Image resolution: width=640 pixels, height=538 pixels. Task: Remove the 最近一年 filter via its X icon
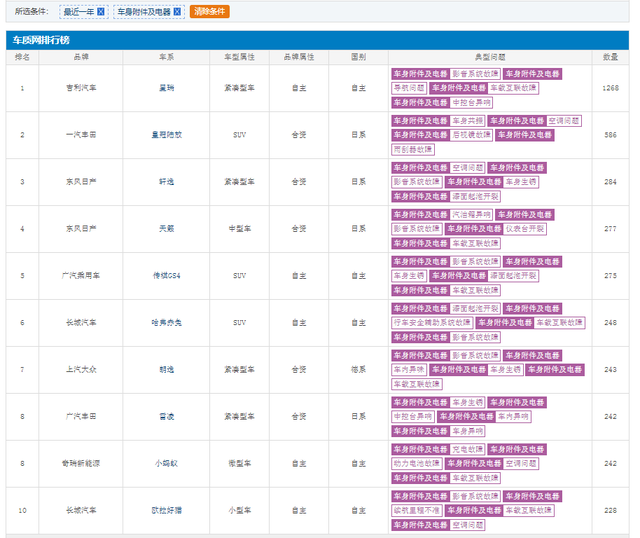click(100, 12)
